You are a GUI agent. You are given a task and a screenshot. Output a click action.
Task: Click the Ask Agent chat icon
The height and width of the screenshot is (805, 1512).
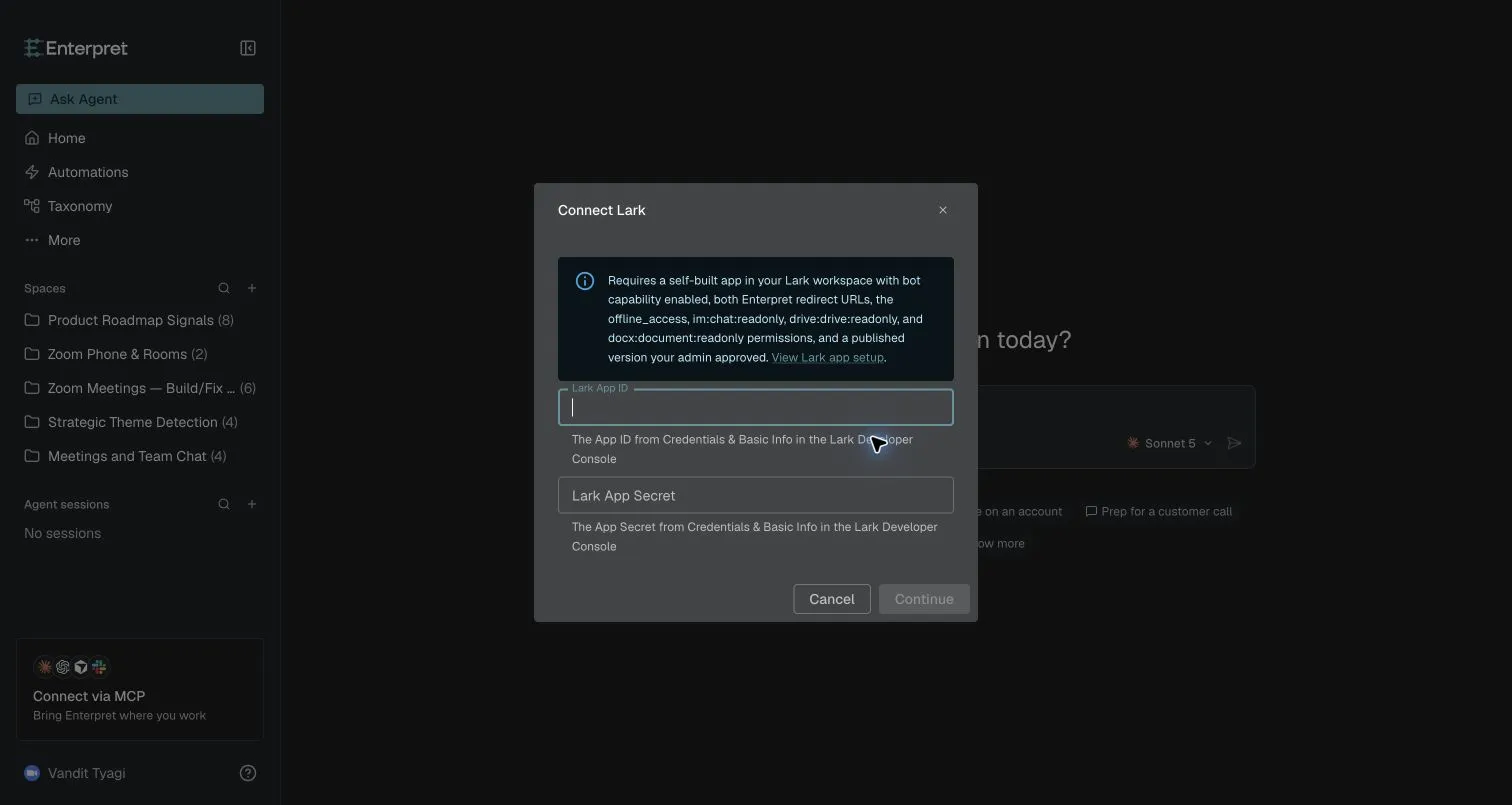point(35,99)
